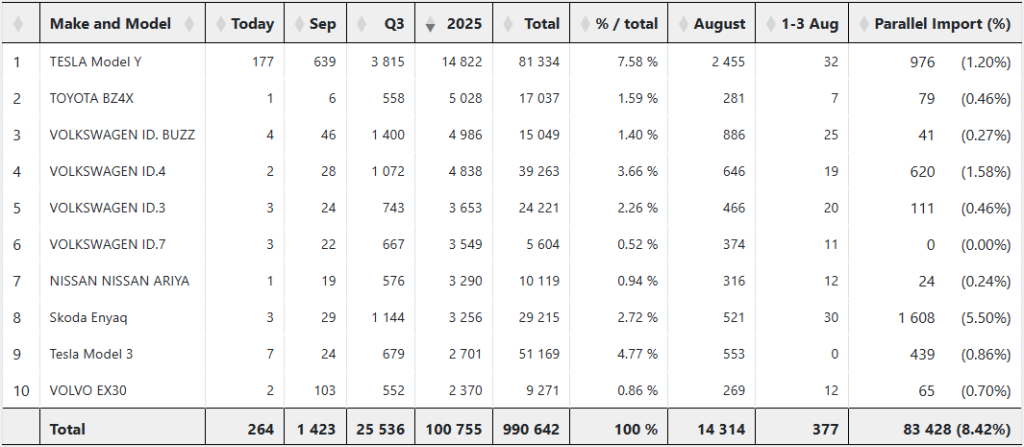Click sort diamond left of 1-3 Aug header
Screen dimensions: 1024x447
770,24
